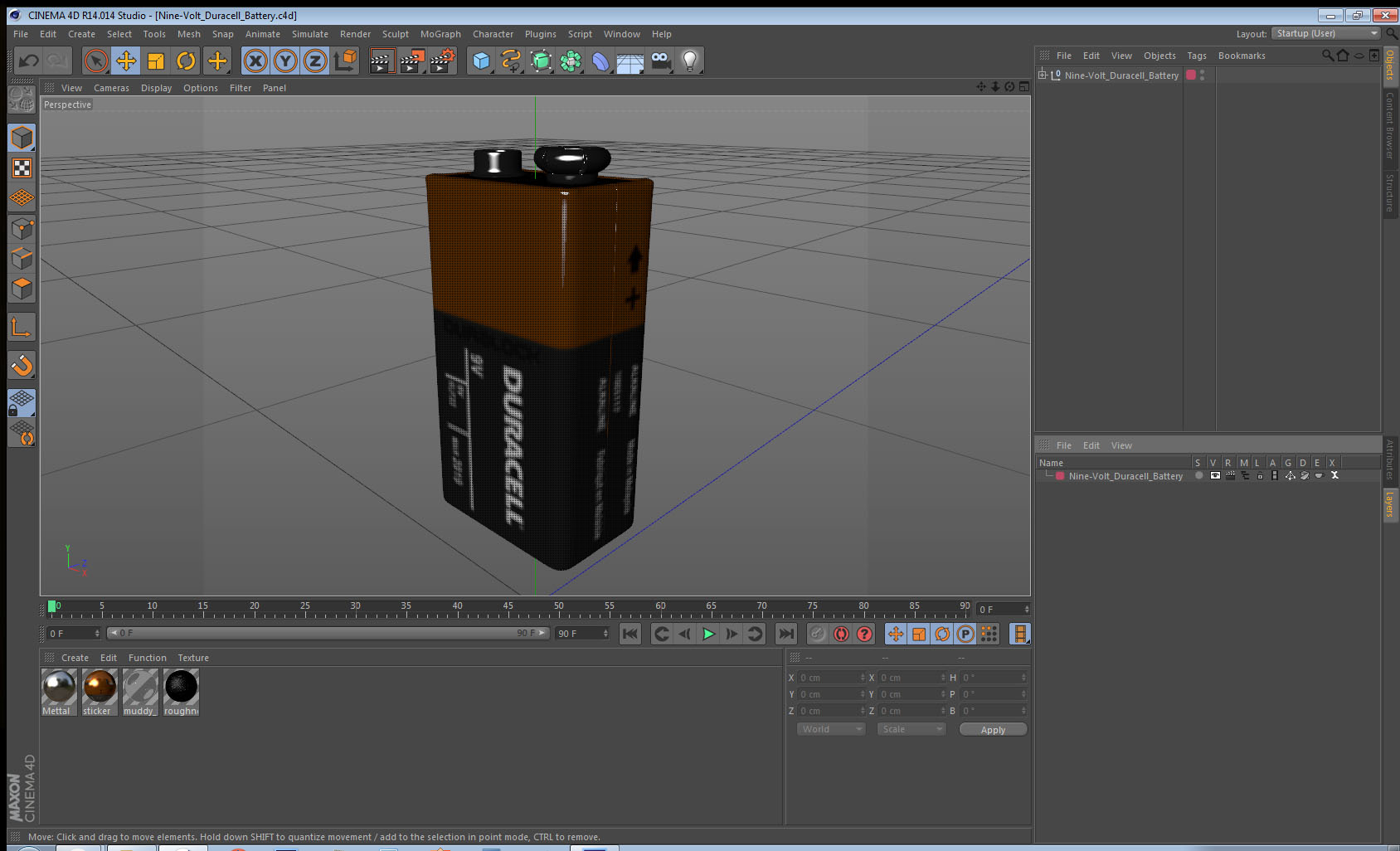
Task: Select Model mode cube in left palette
Action: [x=22, y=138]
